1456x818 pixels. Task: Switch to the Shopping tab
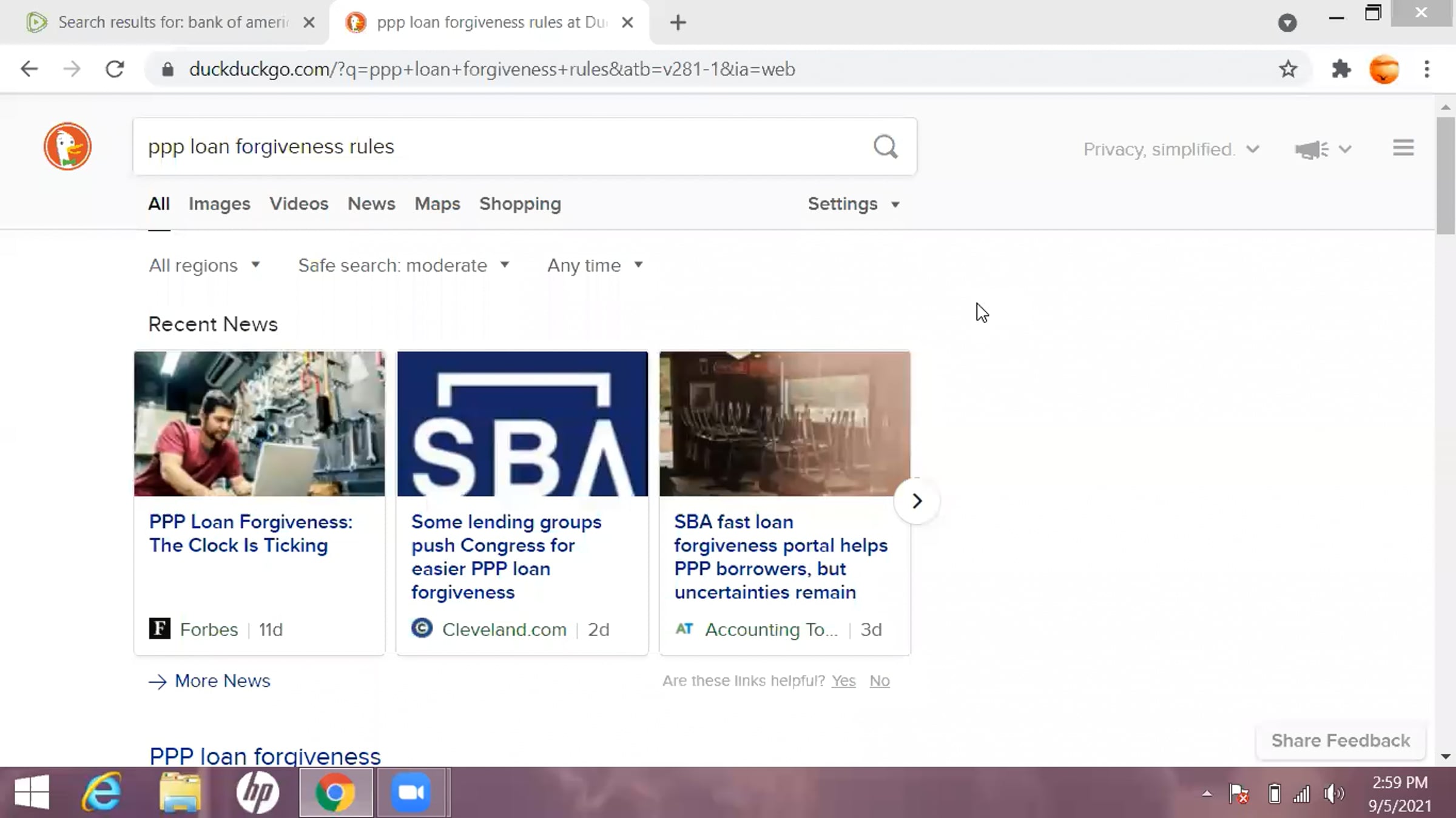coord(520,204)
